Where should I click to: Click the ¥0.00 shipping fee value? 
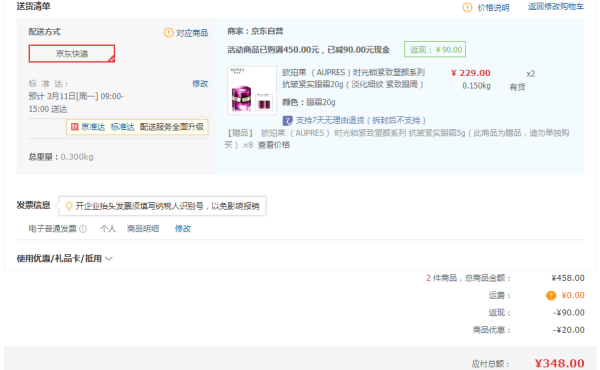[573, 295]
